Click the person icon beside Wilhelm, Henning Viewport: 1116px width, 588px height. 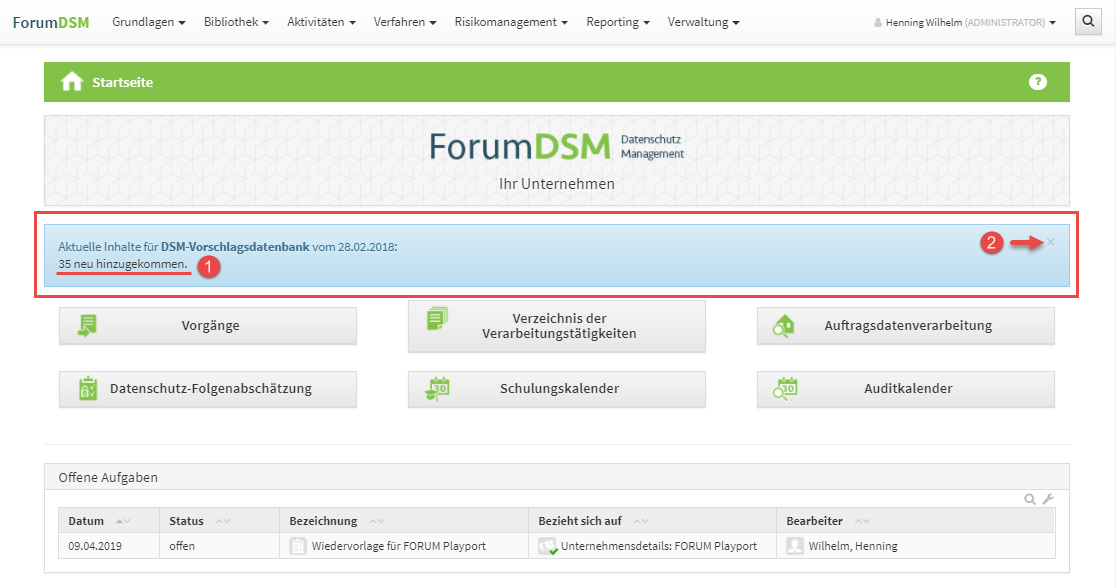click(x=794, y=546)
